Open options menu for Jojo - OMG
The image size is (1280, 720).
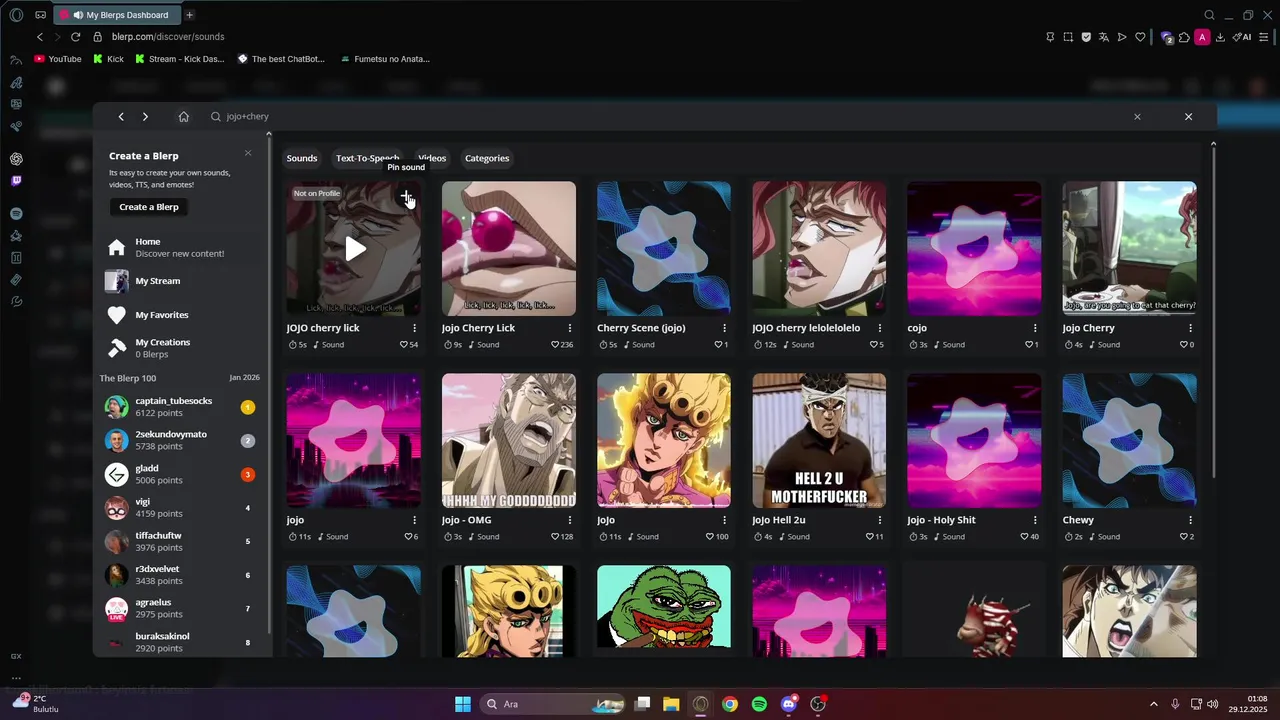pyautogui.click(x=569, y=520)
